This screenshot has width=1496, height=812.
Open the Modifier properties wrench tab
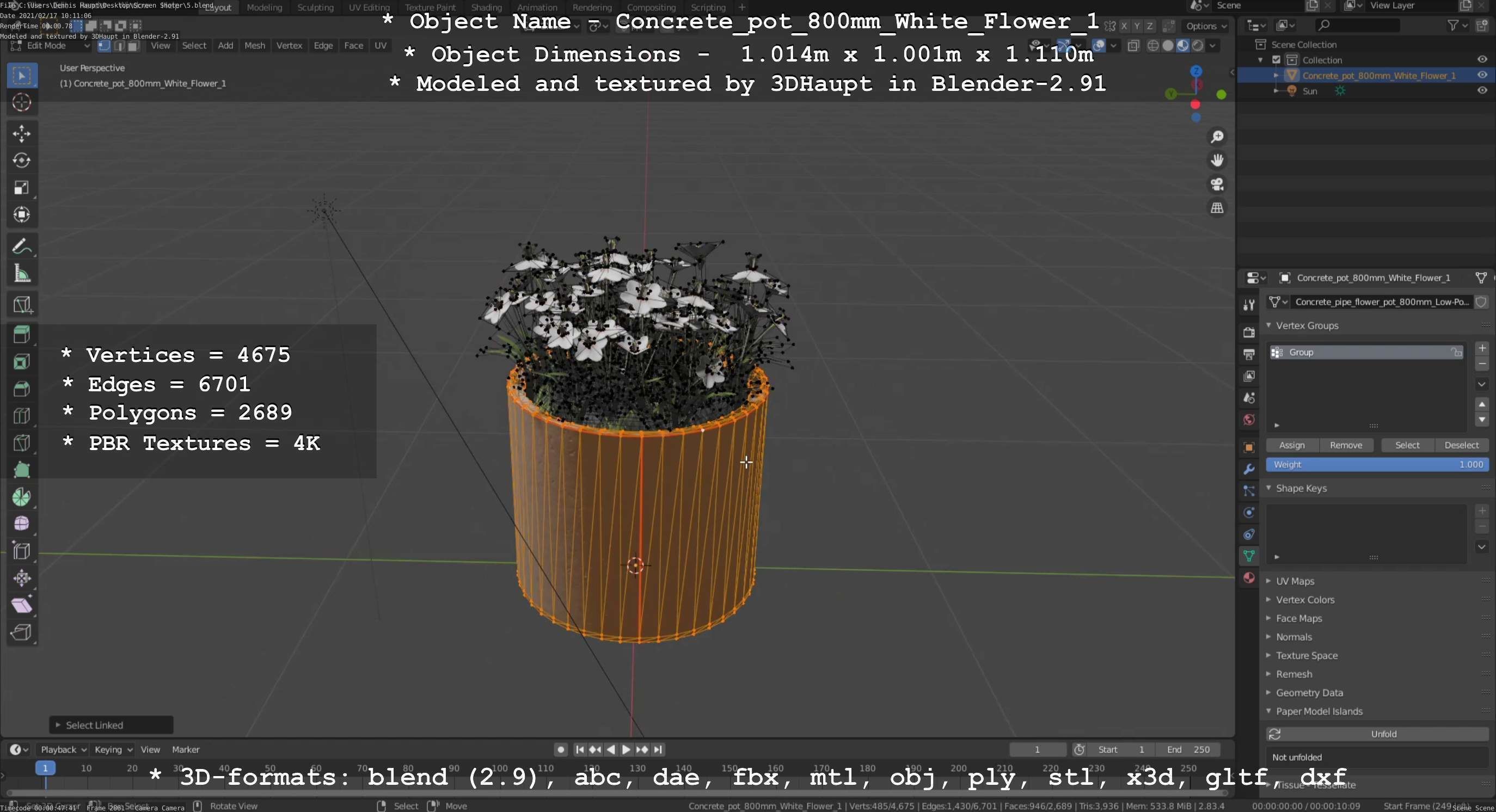click(x=1249, y=470)
